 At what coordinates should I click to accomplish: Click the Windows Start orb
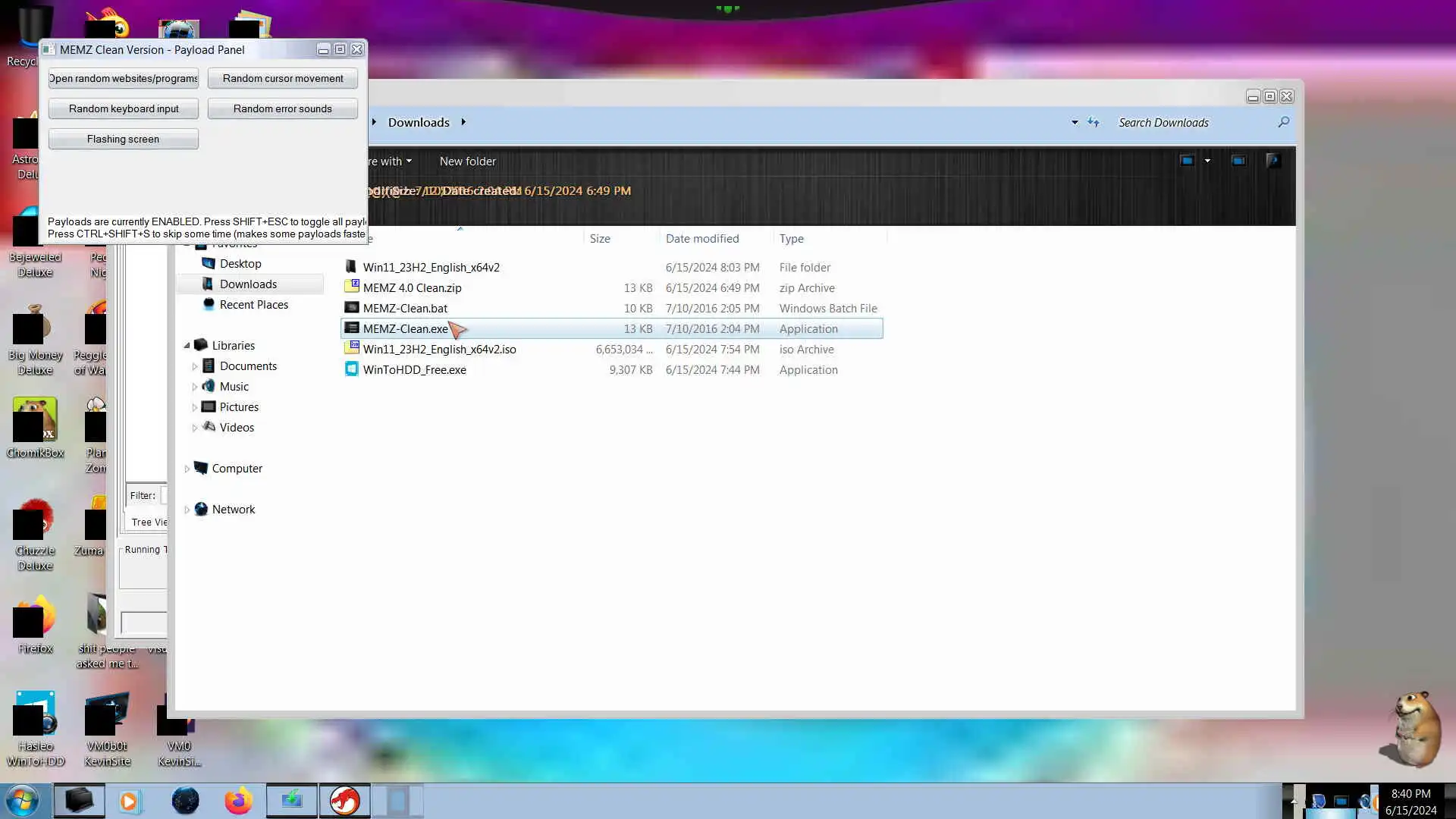[22, 801]
